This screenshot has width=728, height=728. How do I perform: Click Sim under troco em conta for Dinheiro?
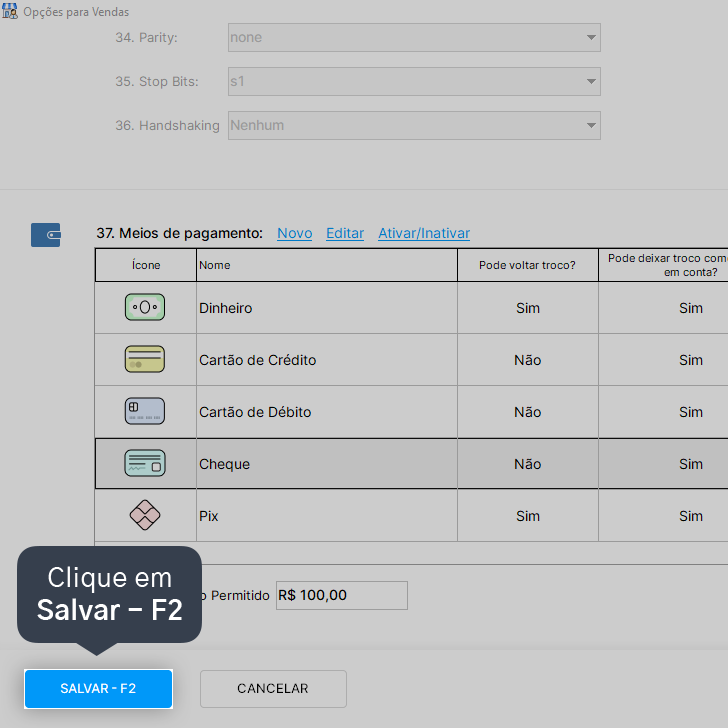(691, 308)
